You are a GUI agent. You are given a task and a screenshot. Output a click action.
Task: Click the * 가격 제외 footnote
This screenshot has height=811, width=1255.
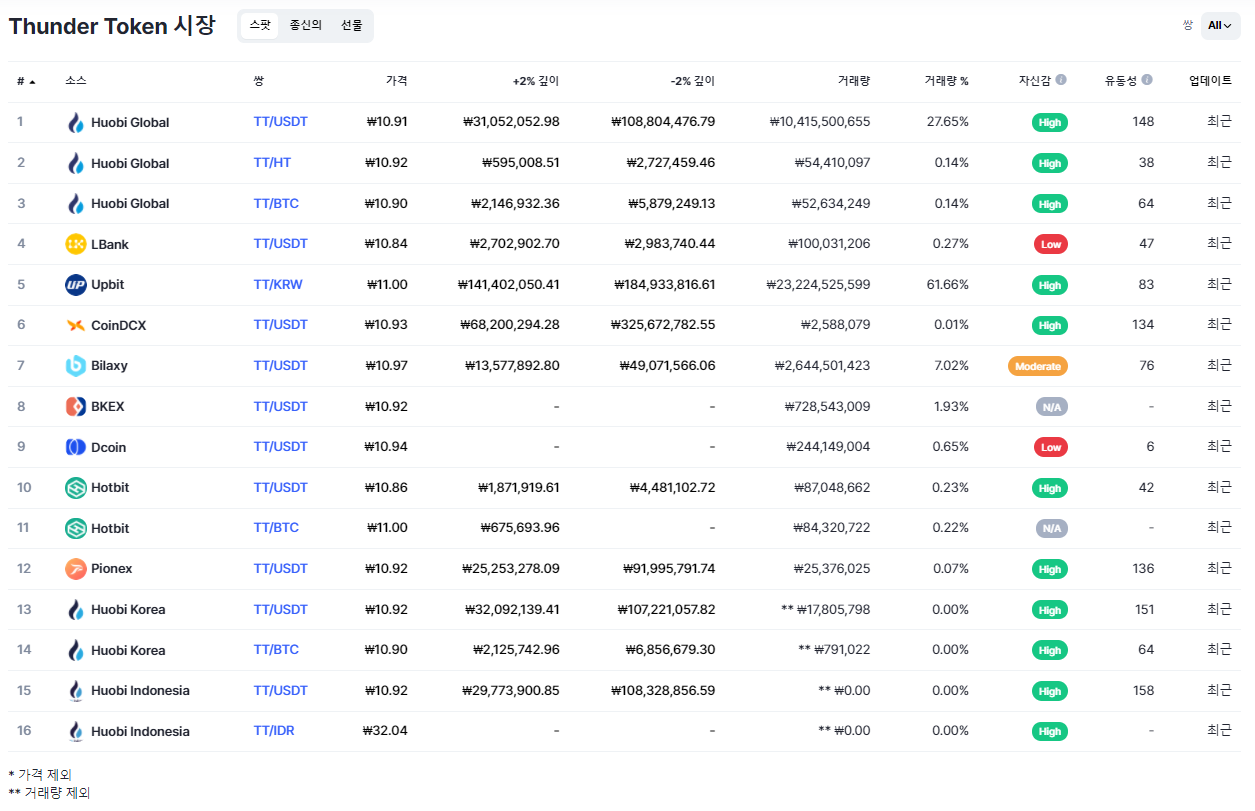40,775
